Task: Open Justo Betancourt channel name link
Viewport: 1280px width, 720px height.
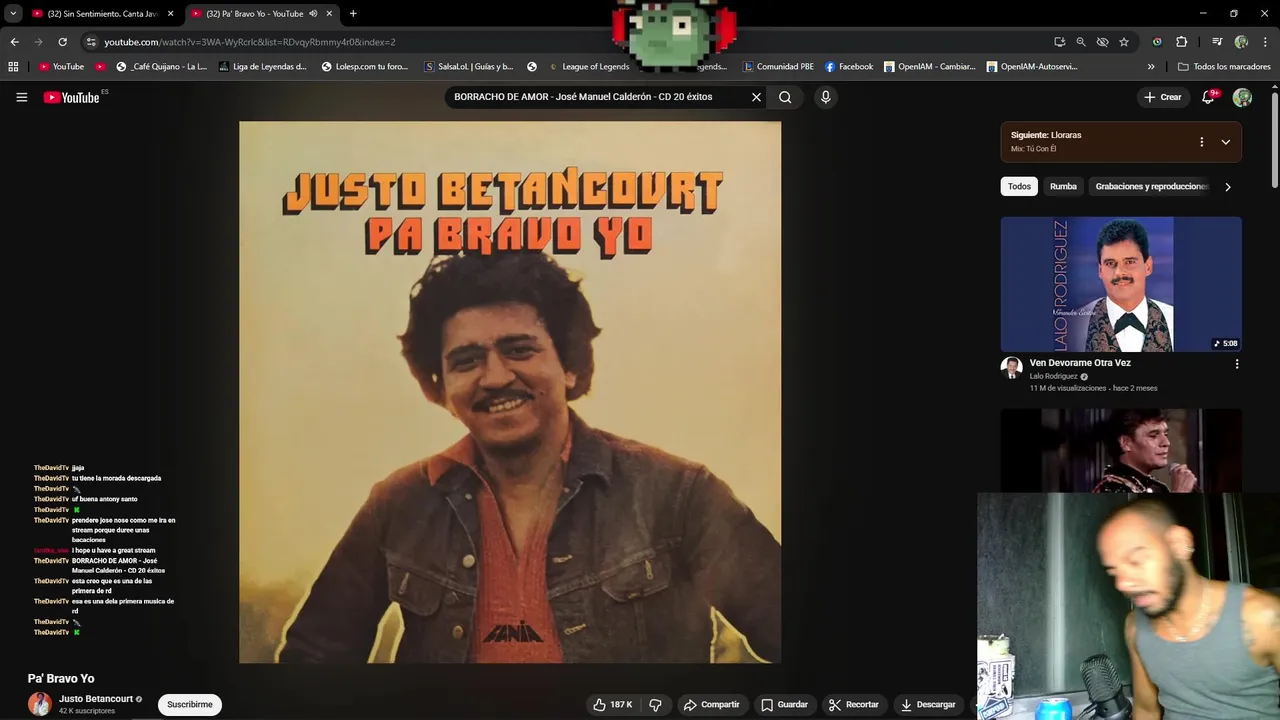Action: tap(96, 699)
